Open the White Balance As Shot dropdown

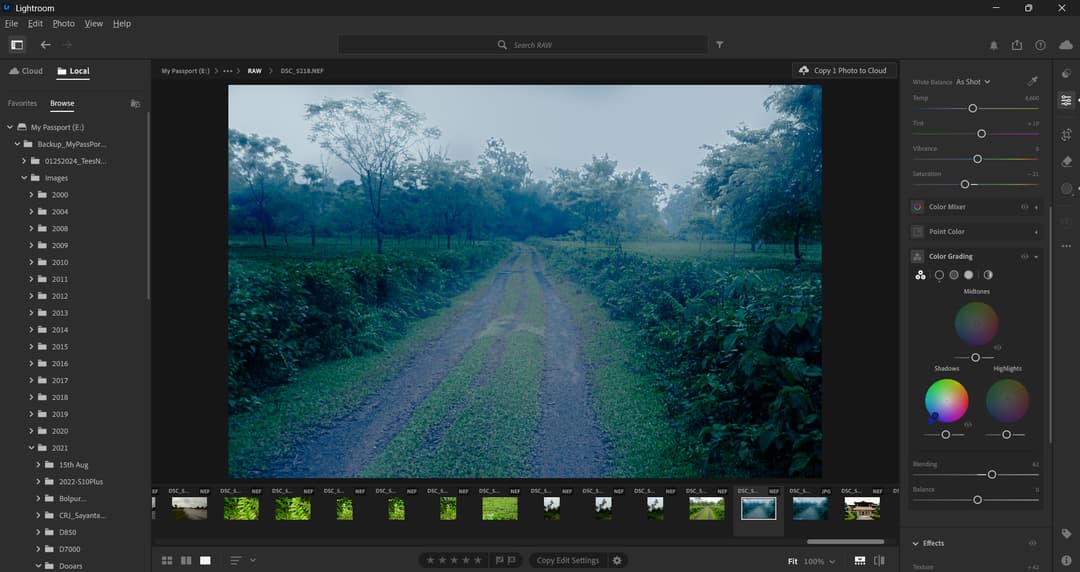973,81
